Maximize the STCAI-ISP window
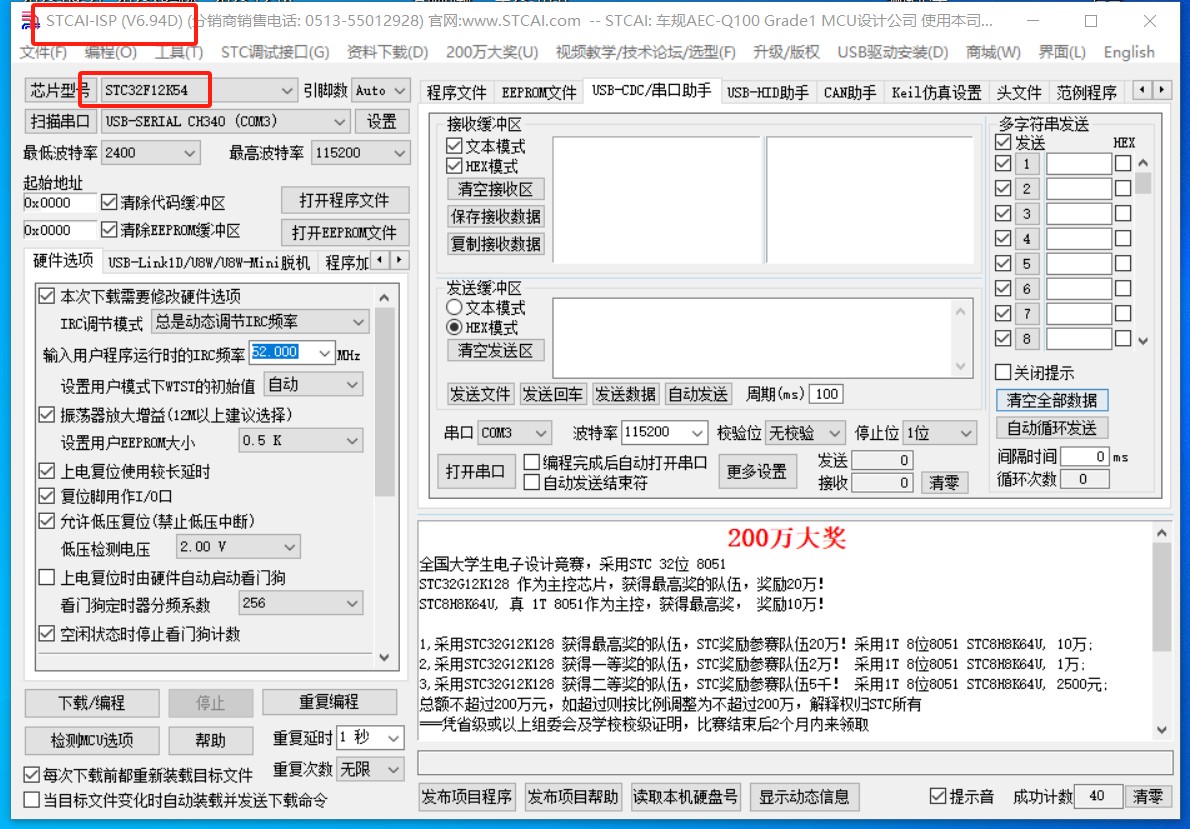The width and height of the screenshot is (1190, 829). point(1091,21)
